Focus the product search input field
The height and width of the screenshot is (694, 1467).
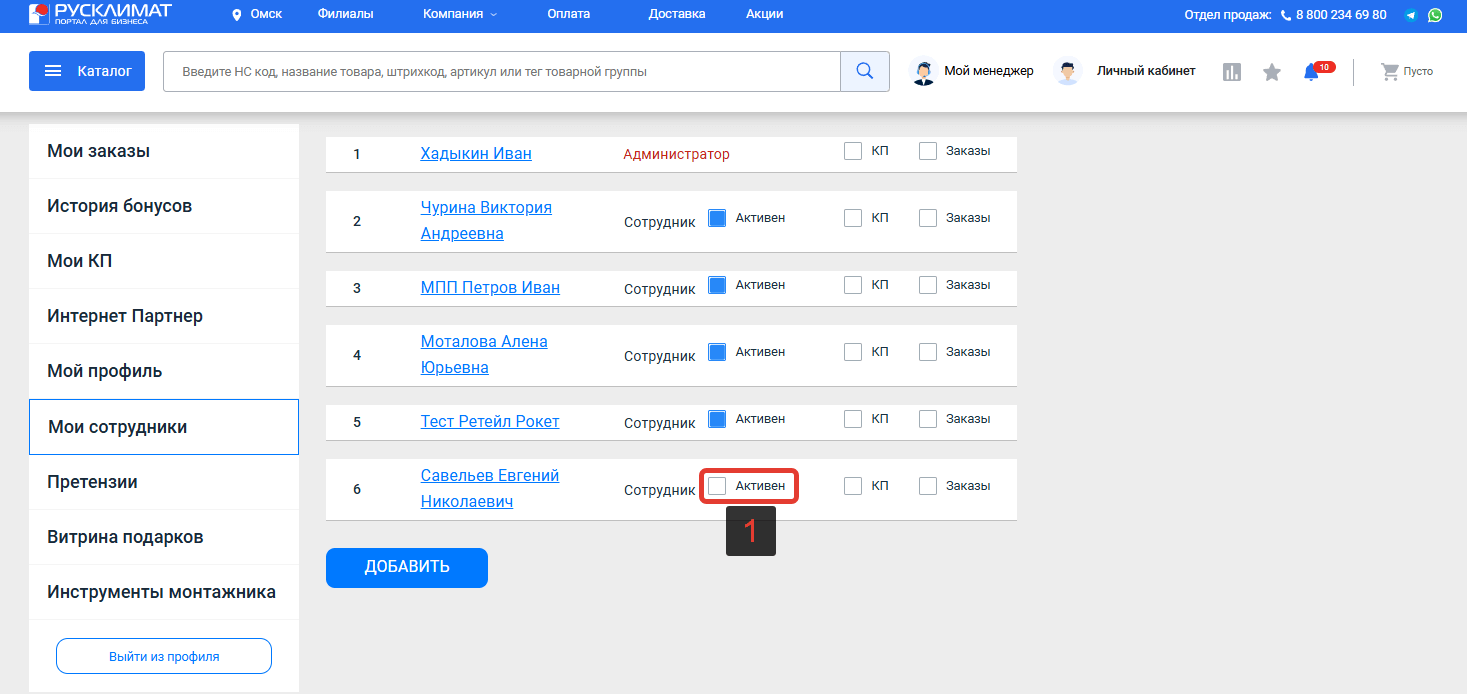pos(502,72)
